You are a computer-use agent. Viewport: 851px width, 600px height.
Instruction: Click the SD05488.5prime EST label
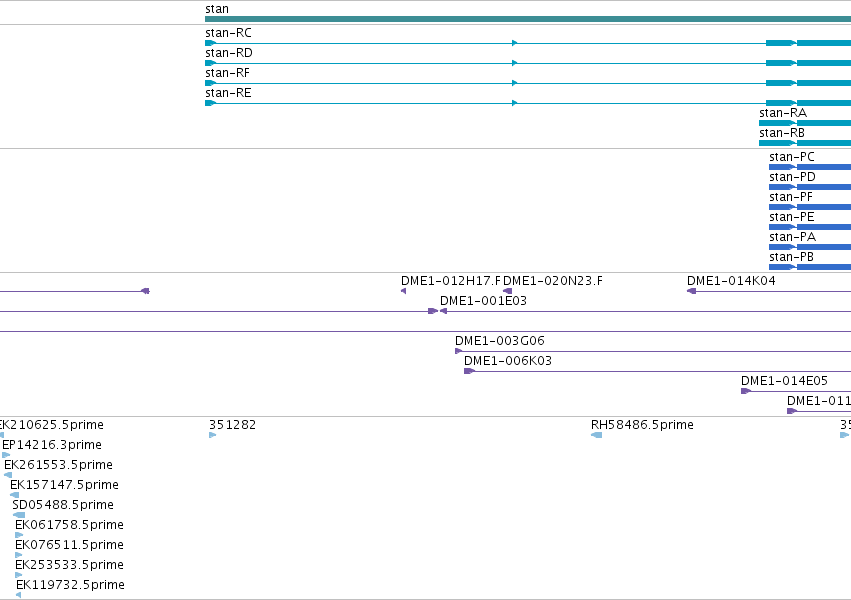click(63, 505)
